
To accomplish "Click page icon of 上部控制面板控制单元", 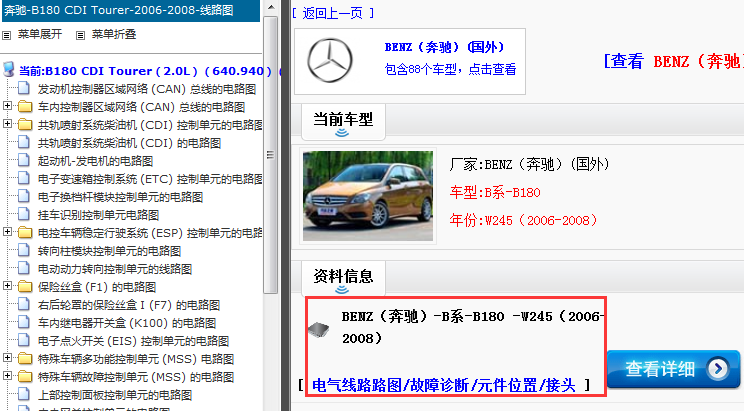I will click(x=24, y=395).
